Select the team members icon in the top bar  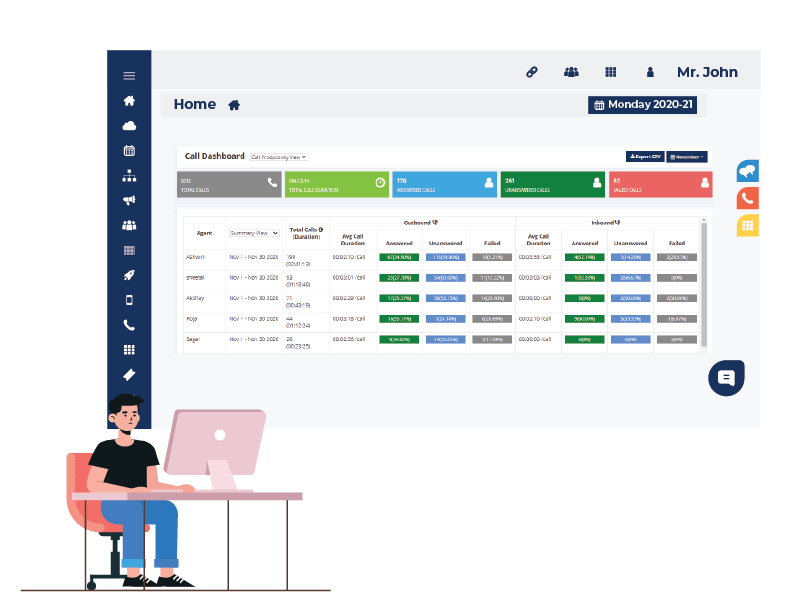pyautogui.click(x=571, y=72)
